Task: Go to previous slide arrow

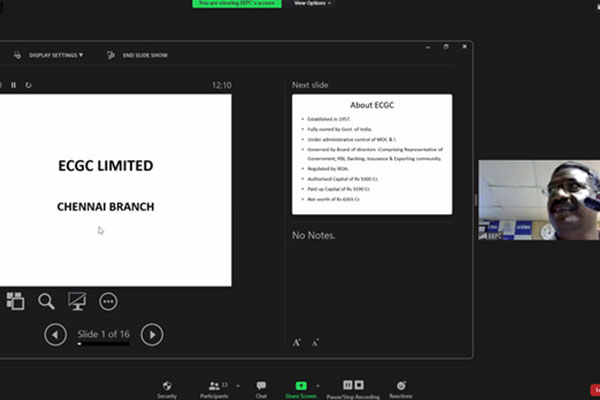Action: (55, 335)
